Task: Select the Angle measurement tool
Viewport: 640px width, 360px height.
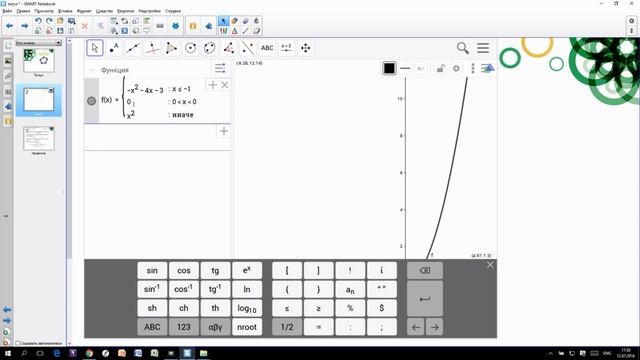Action: tap(229, 48)
